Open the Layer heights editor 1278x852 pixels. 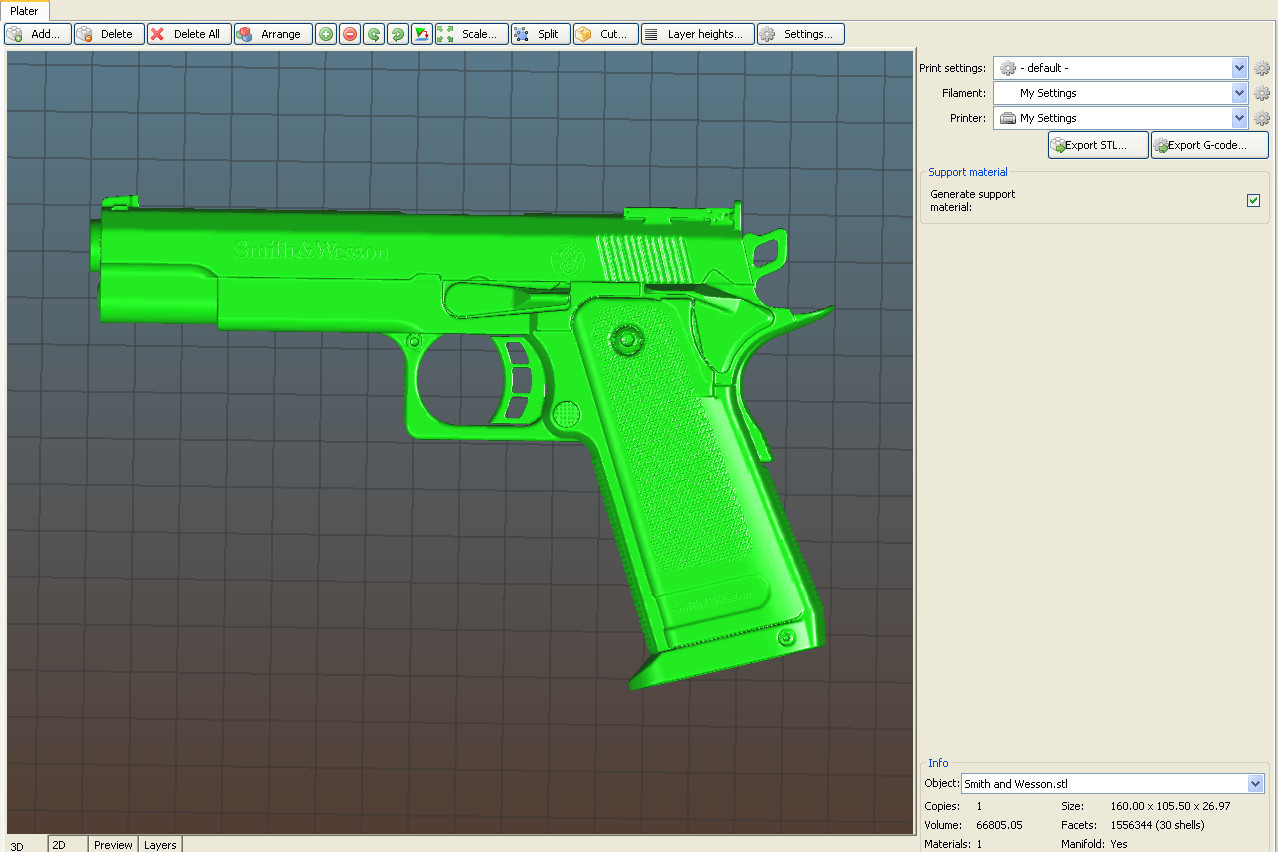[697, 33]
